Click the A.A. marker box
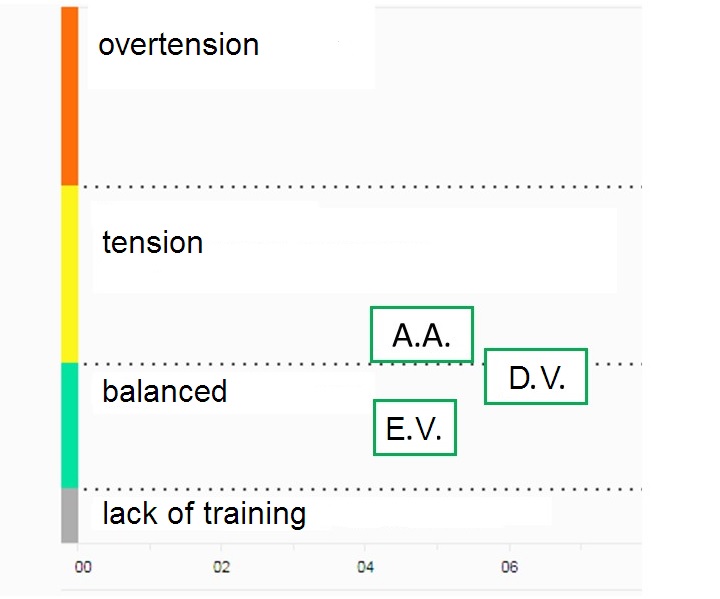 pyautogui.click(x=421, y=335)
